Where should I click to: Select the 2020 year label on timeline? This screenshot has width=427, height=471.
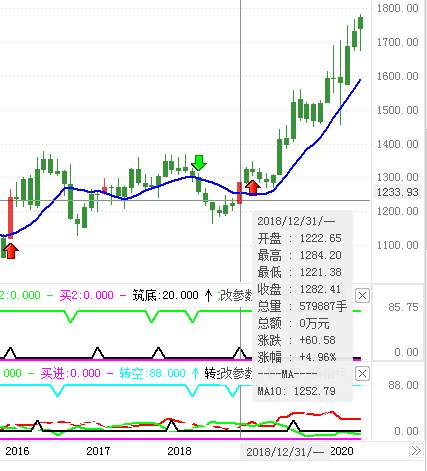(x=342, y=451)
